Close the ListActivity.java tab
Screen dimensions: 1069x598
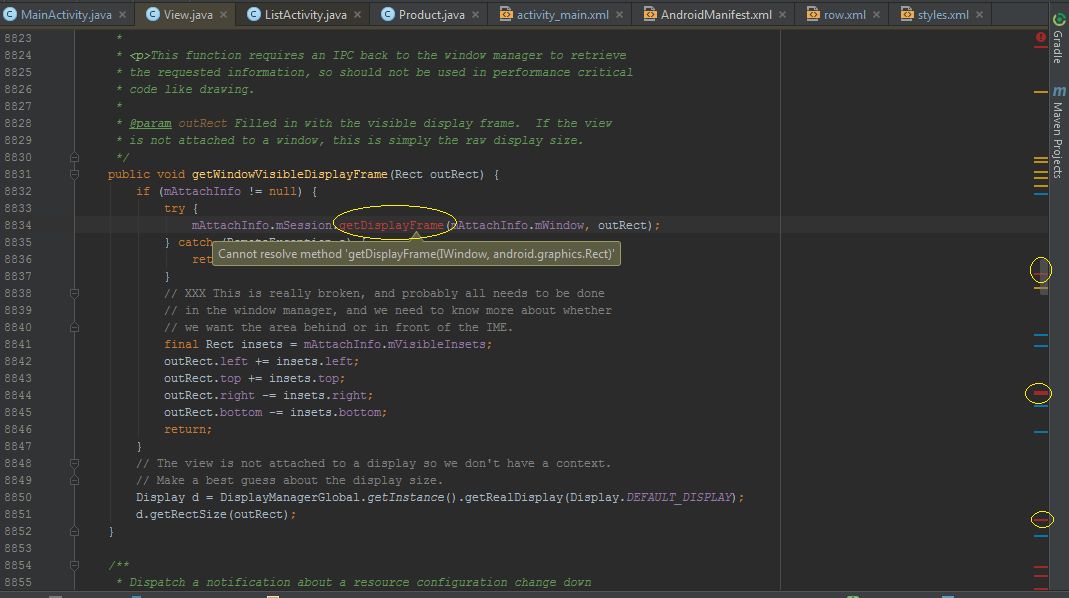(x=357, y=14)
